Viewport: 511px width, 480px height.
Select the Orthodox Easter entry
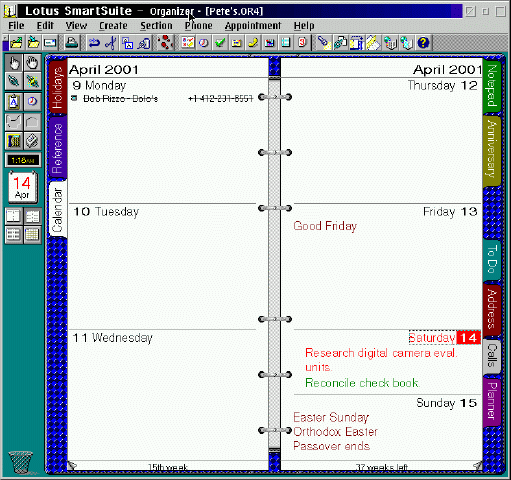click(x=335, y=432)
